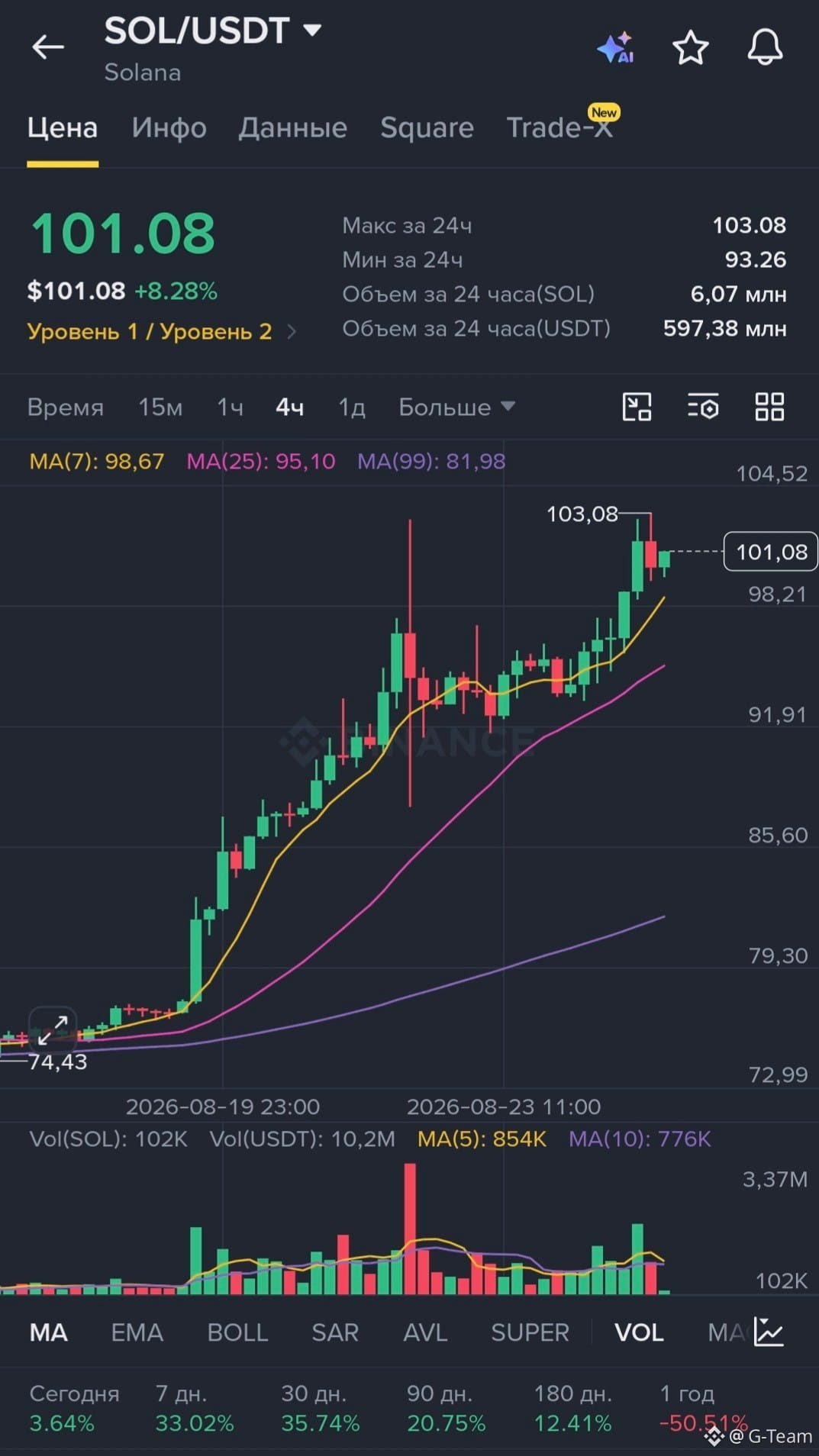This screenshot has width=819, height=1456.
Task: Tap the Мин за 24ч value 93.26
Action: coord(755,259)
